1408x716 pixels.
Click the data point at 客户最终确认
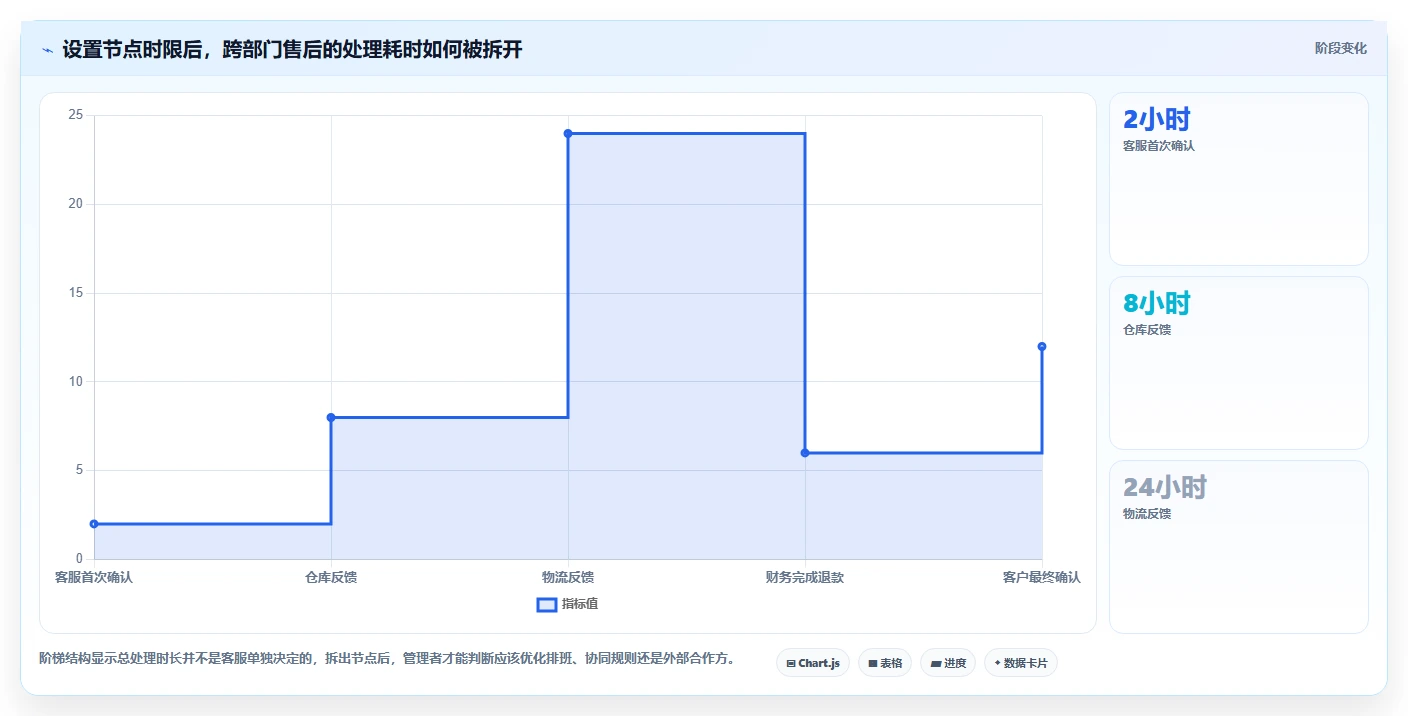pos(1042,346)
